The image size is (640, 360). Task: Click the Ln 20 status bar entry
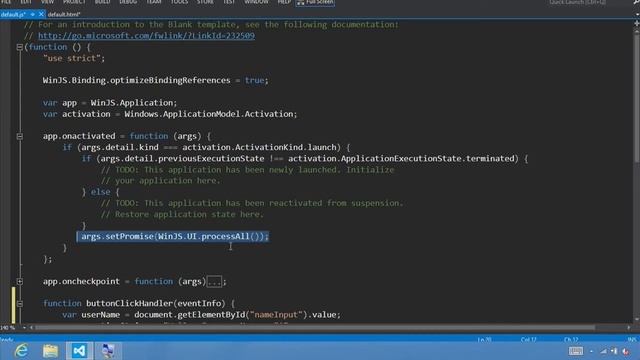click(x=484, y=340)
